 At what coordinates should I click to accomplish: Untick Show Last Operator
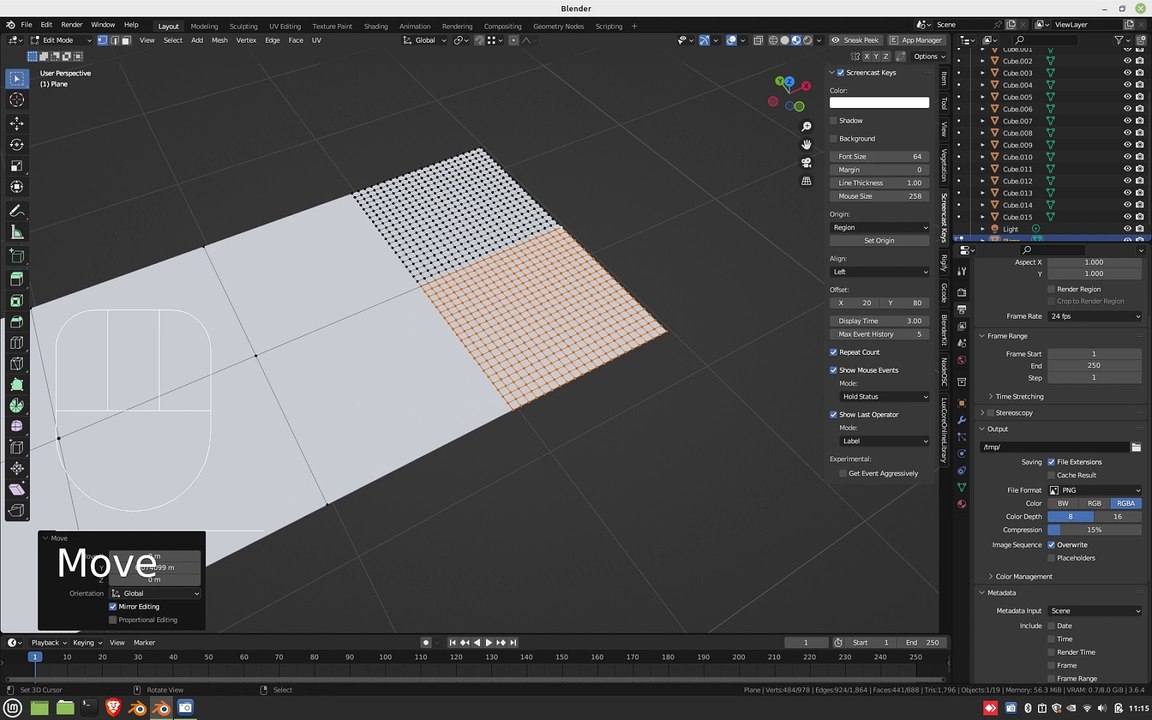833,414
